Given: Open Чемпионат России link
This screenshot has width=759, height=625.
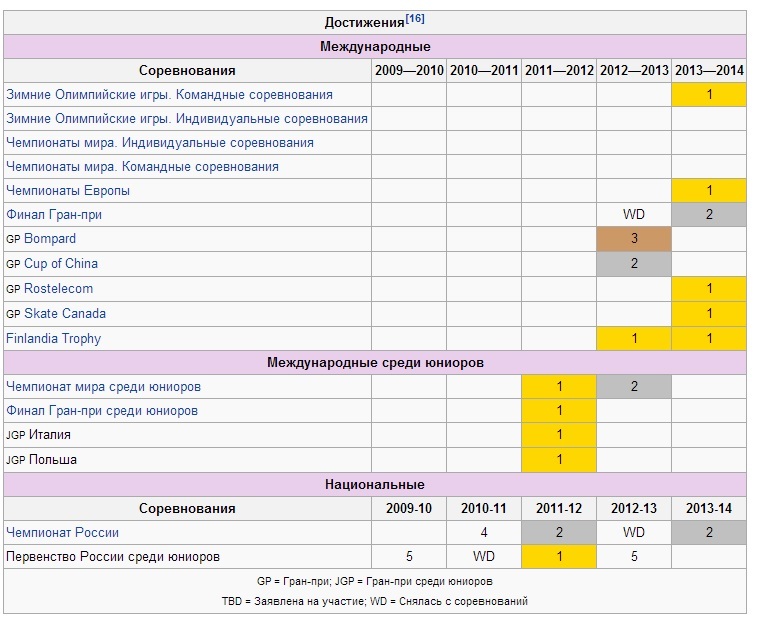Looking at the screenshot, I should click(x=62, y=533).
